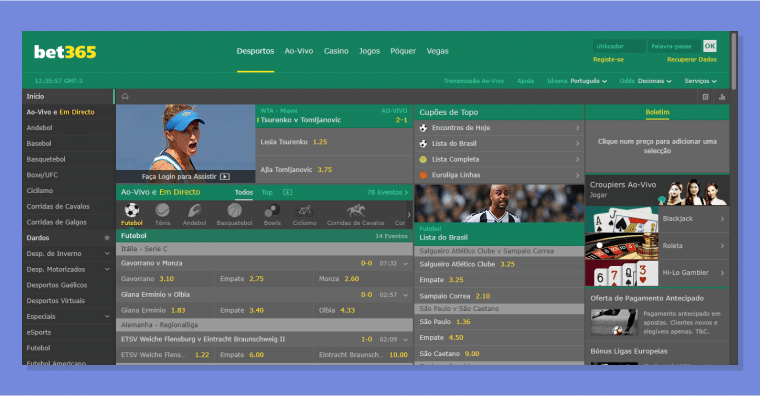Image resolution: width=760 pixels, height=396 pixels.
Task: Select the Ténis sport icon
Action: (162, 210)
